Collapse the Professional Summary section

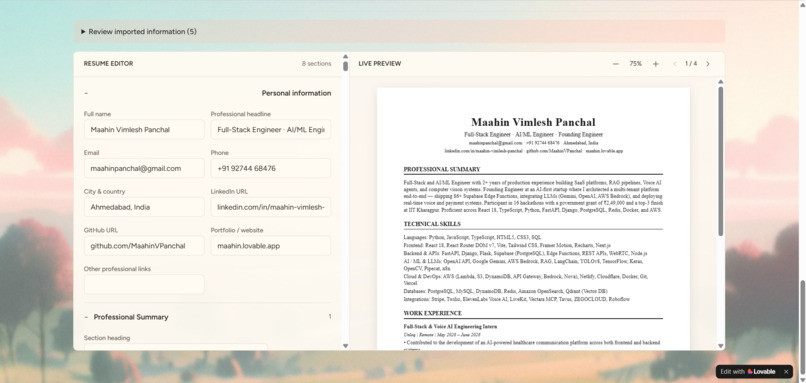tap(86, 317)
